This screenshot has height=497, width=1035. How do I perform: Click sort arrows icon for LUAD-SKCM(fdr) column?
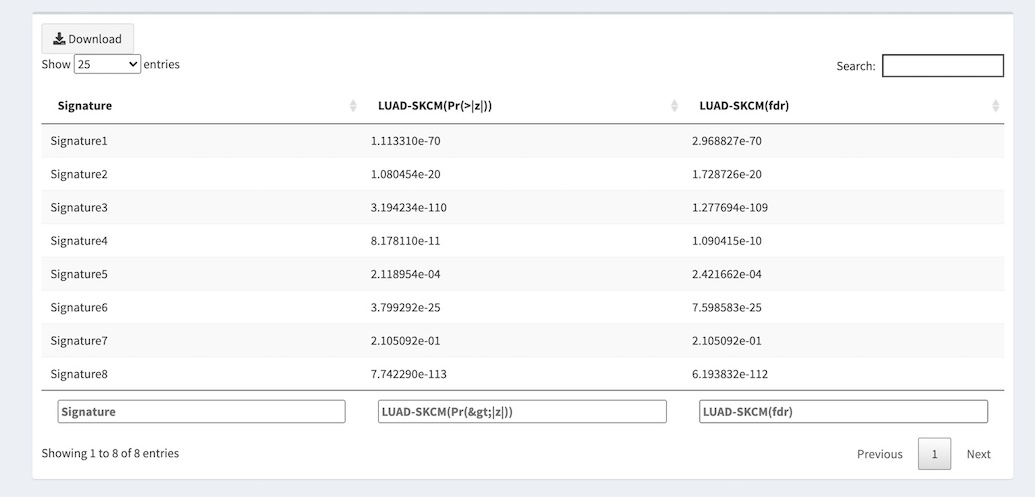coord(995,106)
